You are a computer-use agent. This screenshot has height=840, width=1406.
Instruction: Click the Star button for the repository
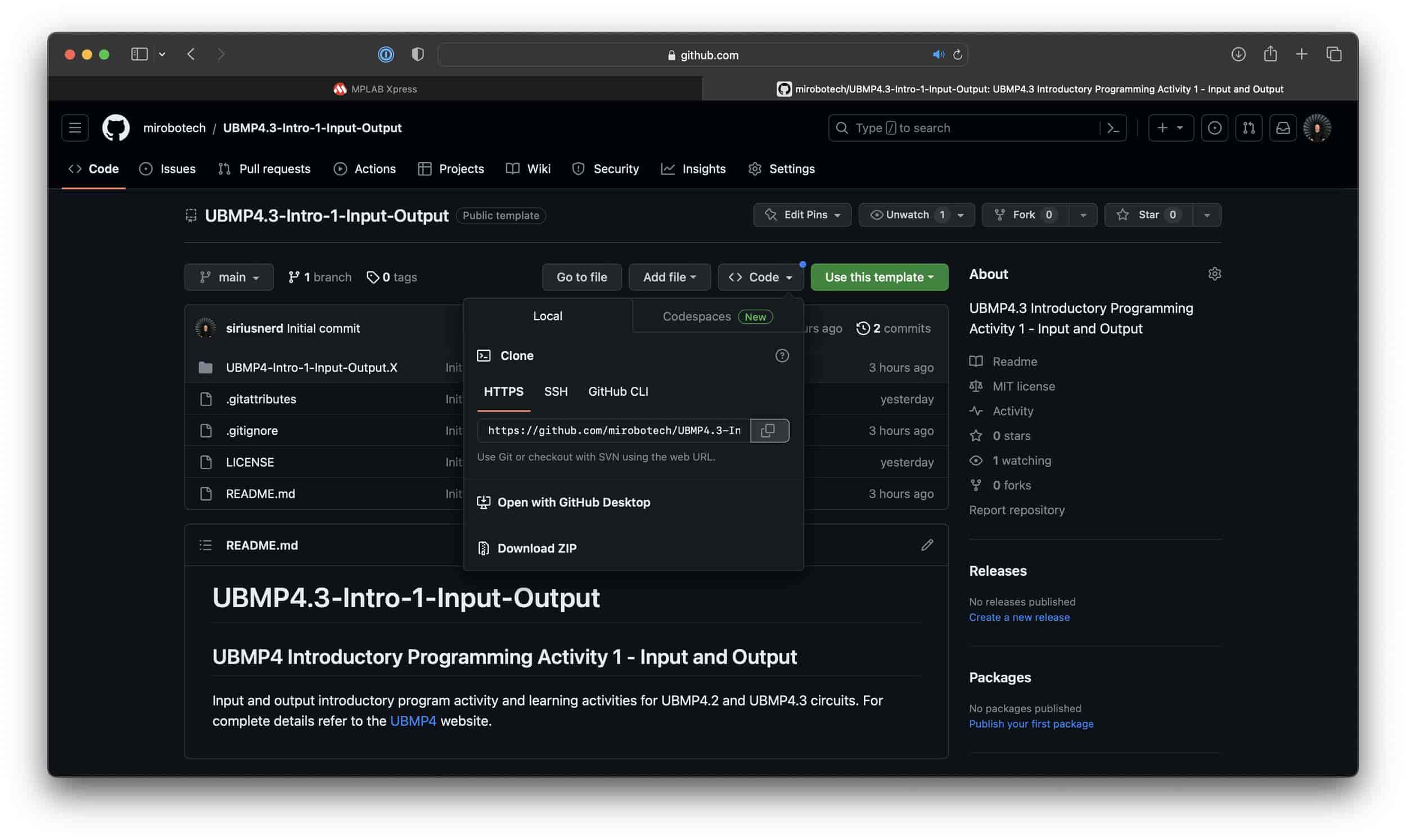coord(1148,215)
